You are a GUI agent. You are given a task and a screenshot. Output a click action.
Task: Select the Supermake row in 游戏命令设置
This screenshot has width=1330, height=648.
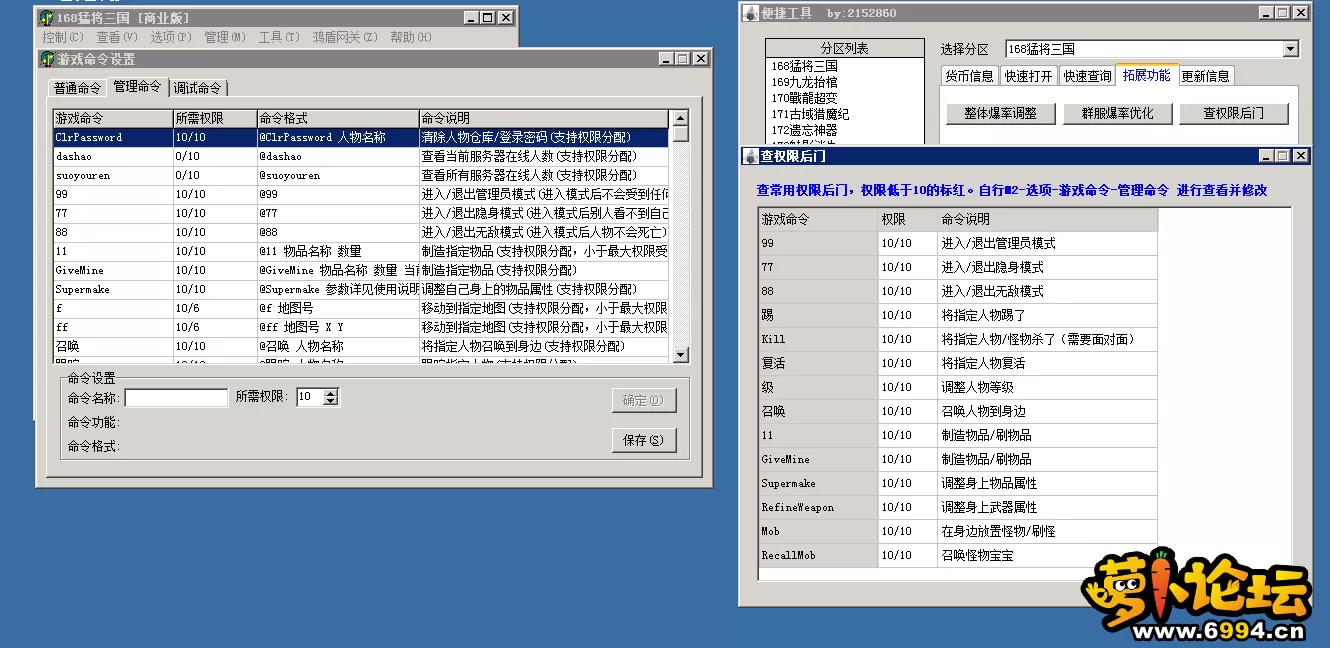tap(361, 289)
